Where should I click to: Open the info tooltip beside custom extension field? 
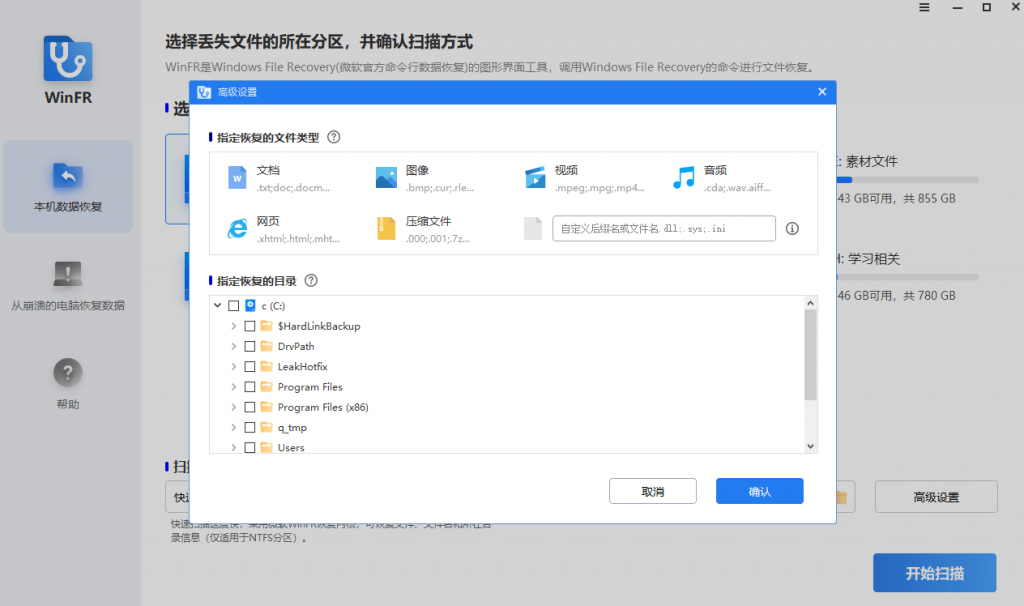791,228
